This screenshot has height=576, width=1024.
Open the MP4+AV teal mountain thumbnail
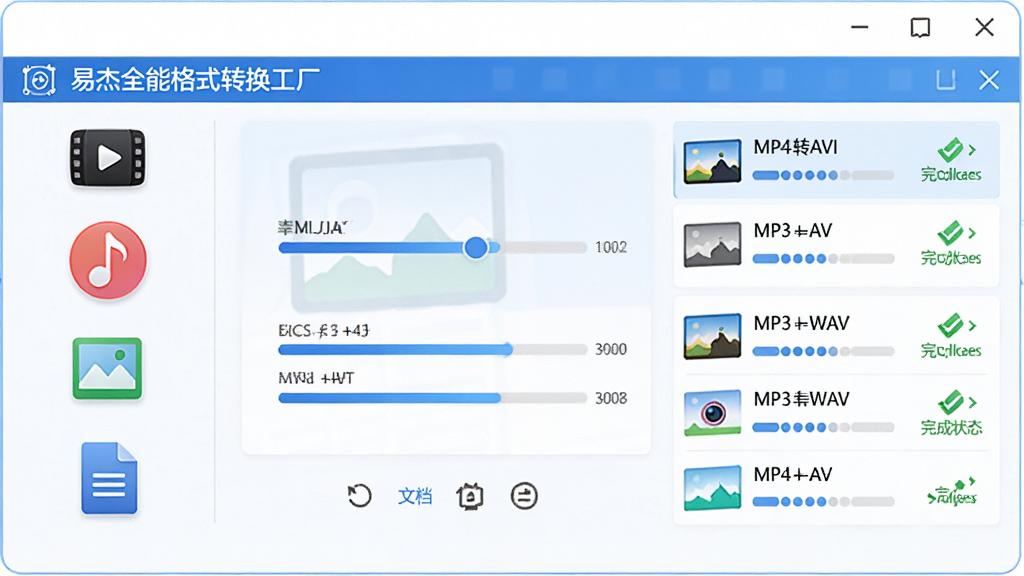(712, 488)
